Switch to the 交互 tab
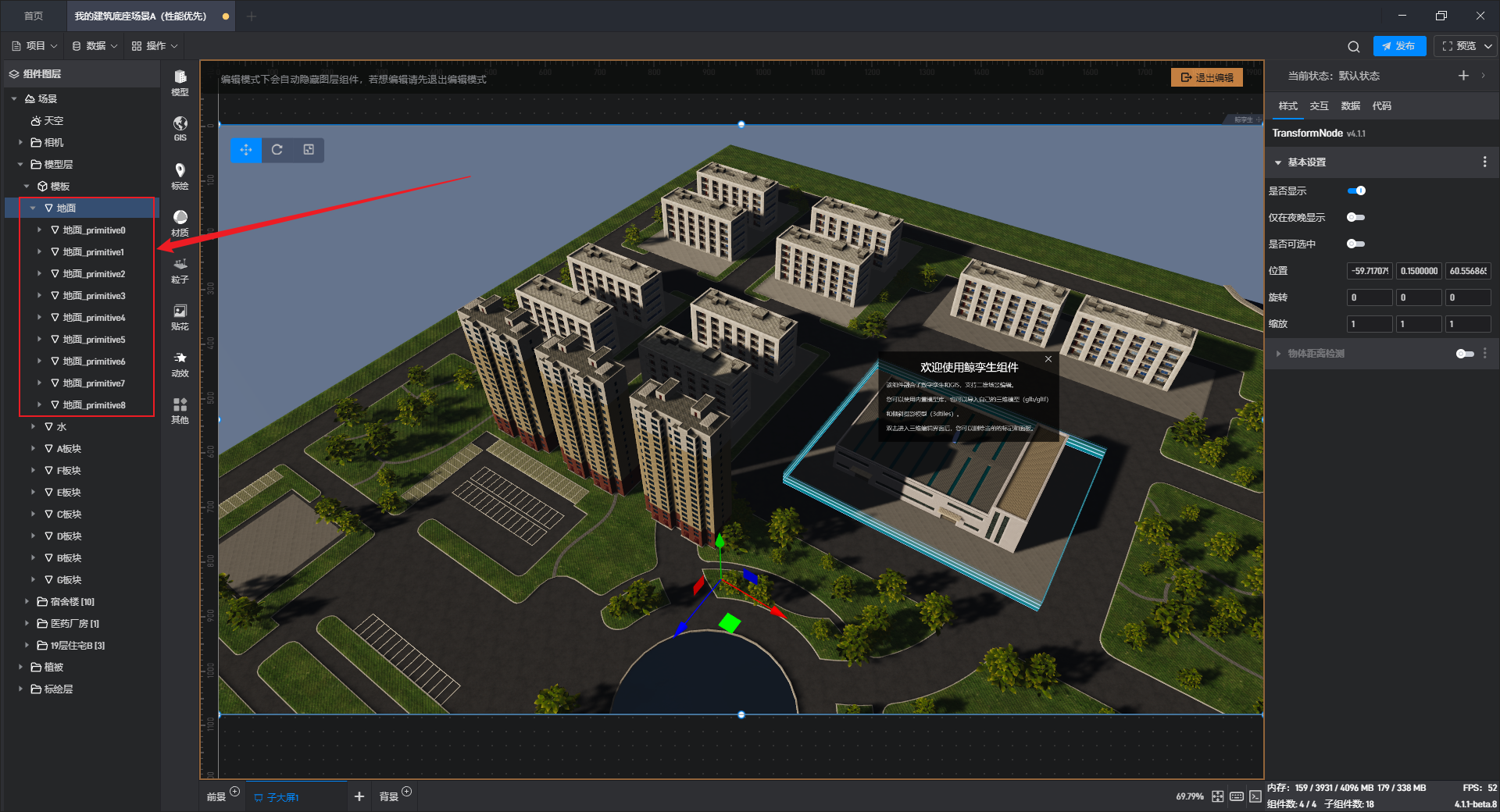This screenshot has width=1500, height=812. tap(1319, 106)
